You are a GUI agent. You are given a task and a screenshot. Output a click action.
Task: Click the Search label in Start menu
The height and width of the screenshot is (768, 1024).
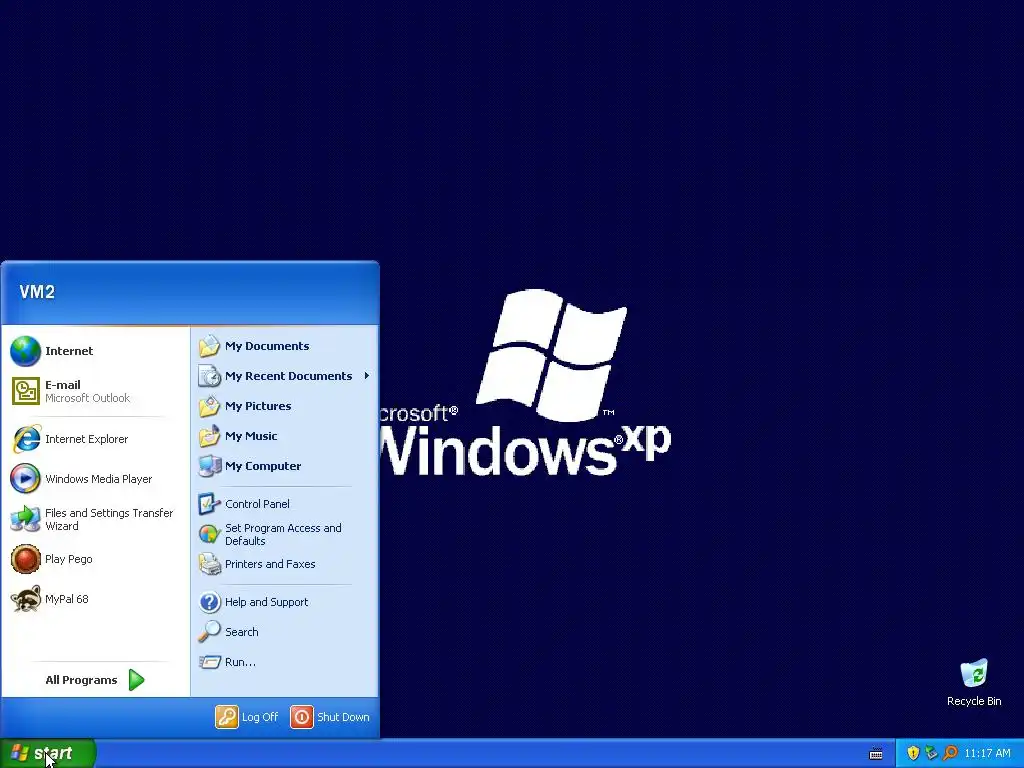[x=242, y=632]
